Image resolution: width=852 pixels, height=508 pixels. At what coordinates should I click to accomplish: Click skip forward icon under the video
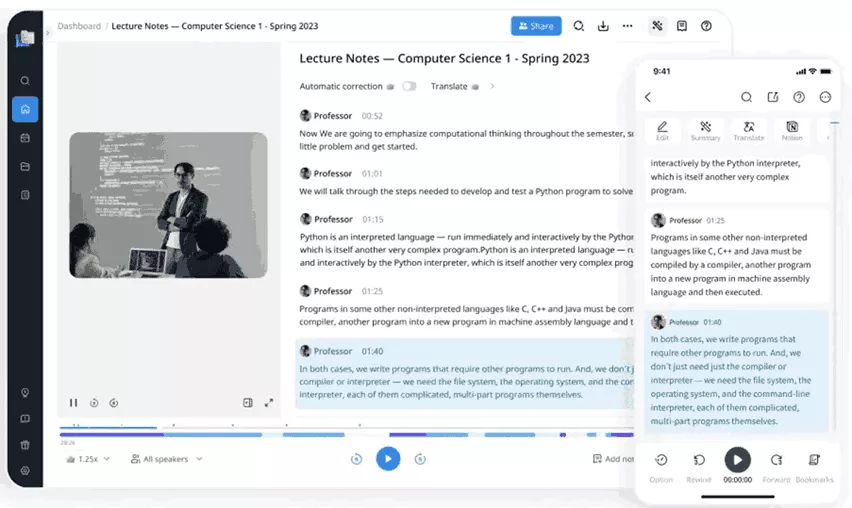tap(114, 403)
